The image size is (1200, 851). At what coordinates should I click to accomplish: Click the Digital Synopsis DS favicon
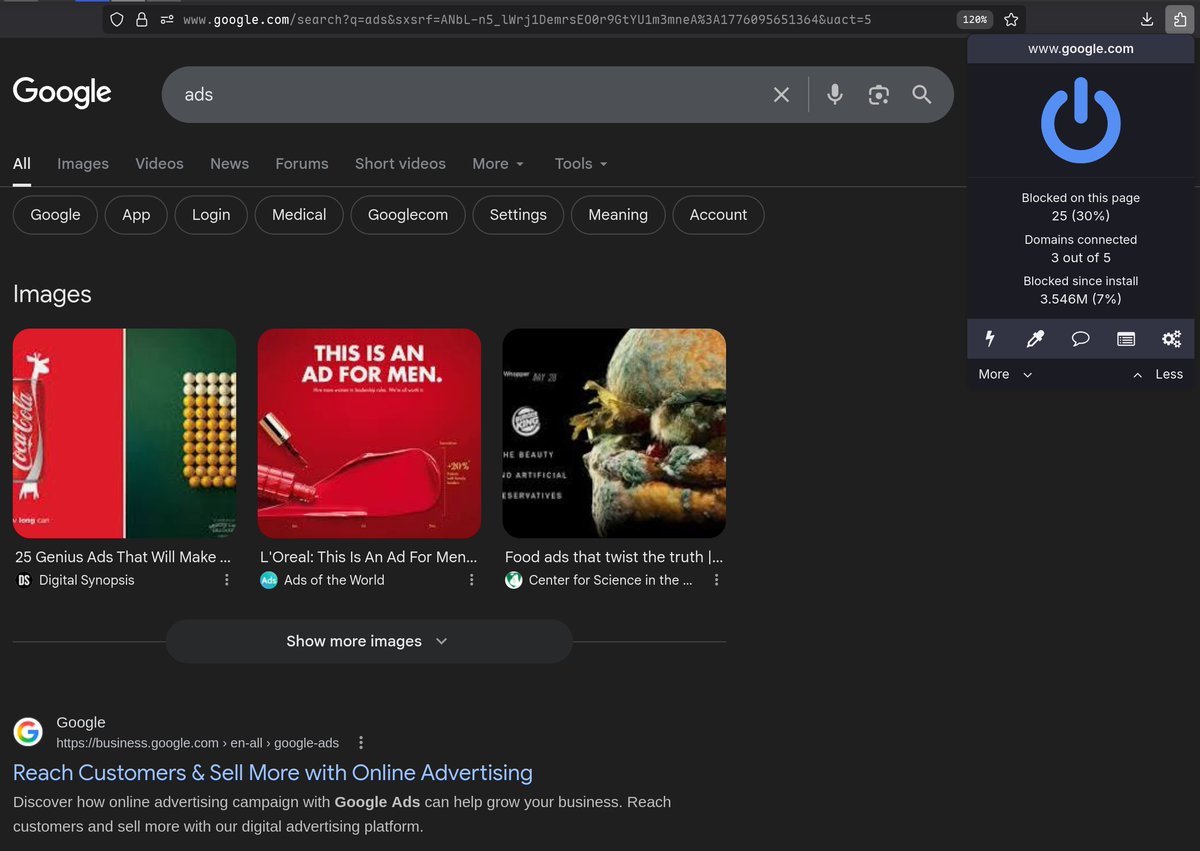pos(24,580)
